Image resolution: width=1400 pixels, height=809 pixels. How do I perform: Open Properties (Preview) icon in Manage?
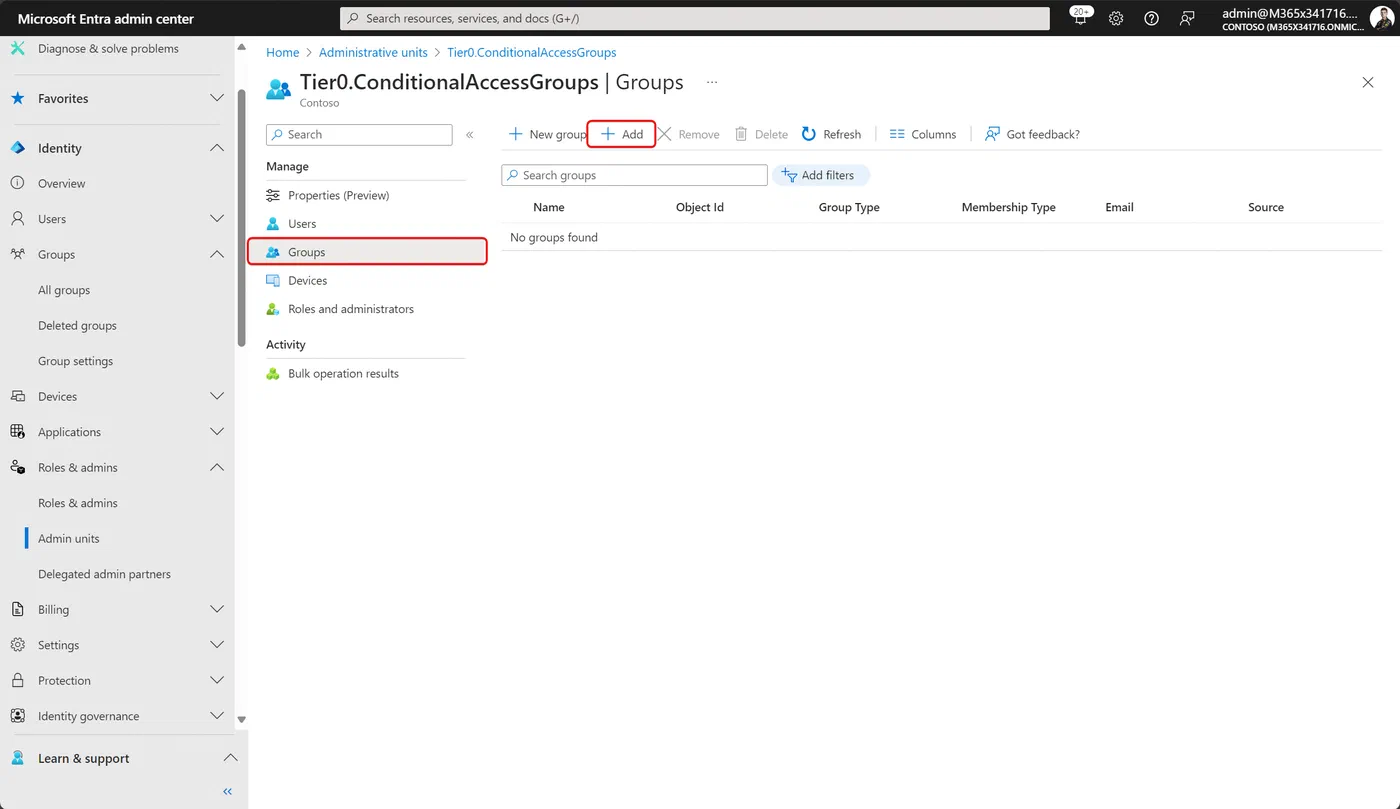(273, 195)
